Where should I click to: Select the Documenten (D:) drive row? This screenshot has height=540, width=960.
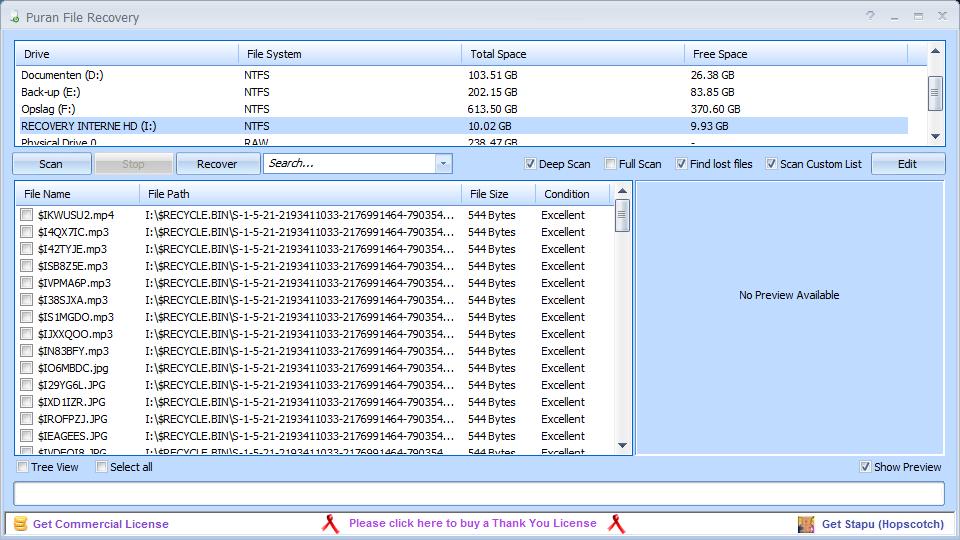(x=463, y=75)
